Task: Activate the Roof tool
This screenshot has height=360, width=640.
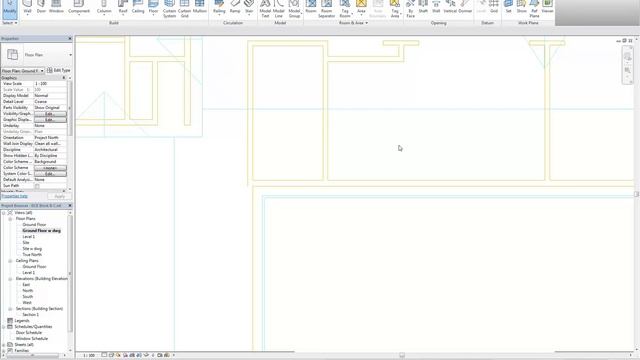Action: (x=123, y=7)
